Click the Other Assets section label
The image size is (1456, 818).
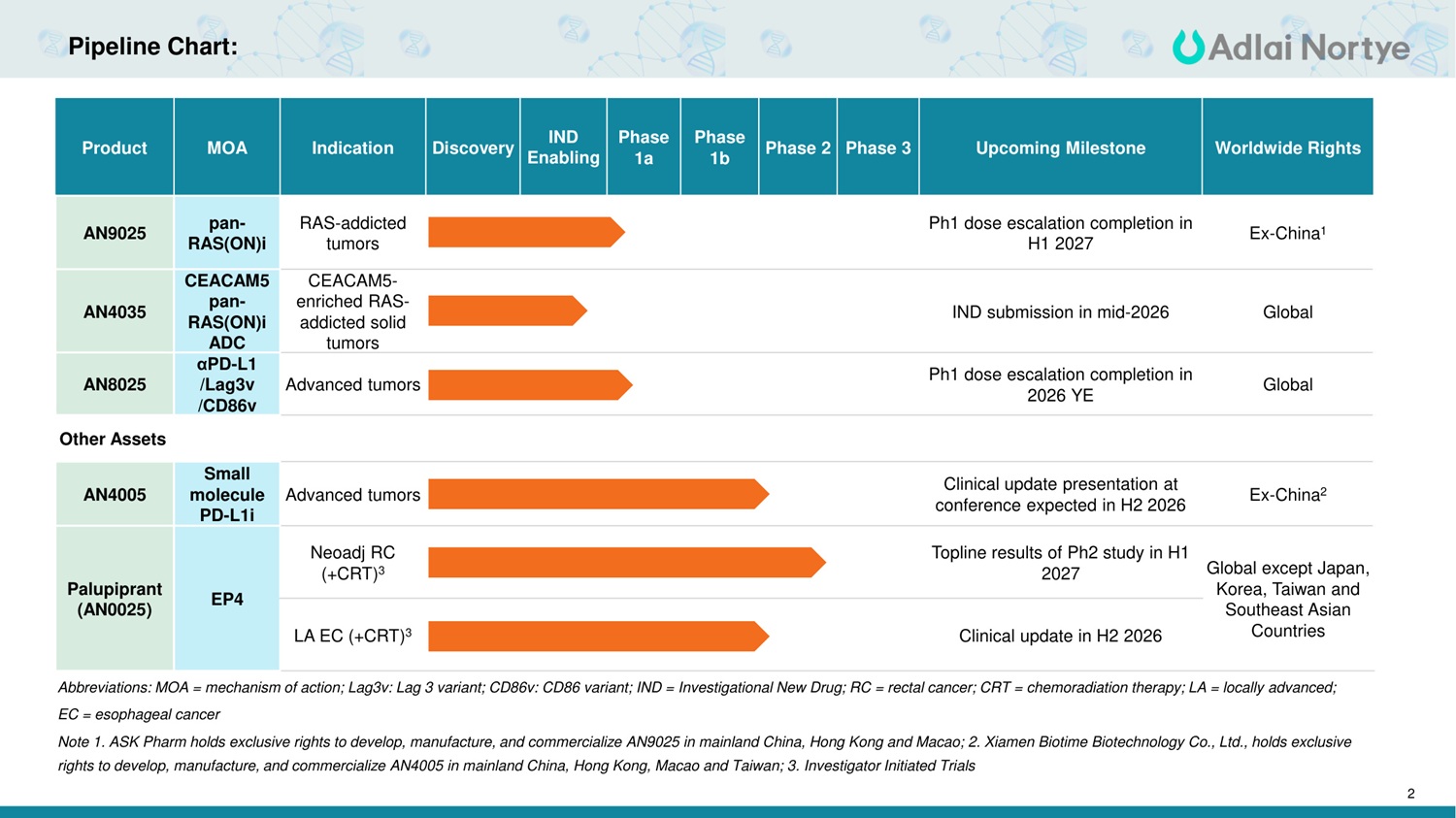[113, 439]
